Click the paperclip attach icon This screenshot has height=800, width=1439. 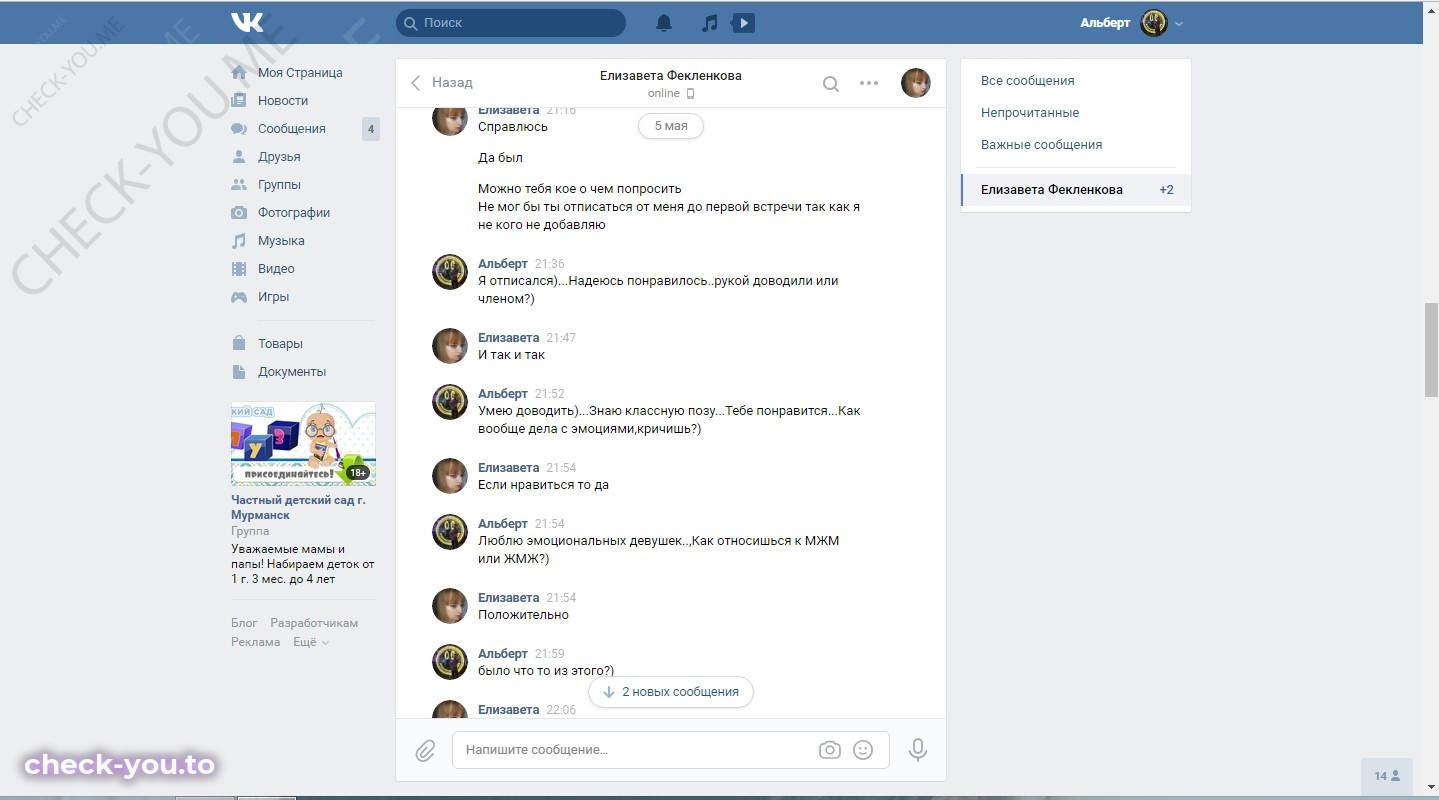tap(425, 750)
